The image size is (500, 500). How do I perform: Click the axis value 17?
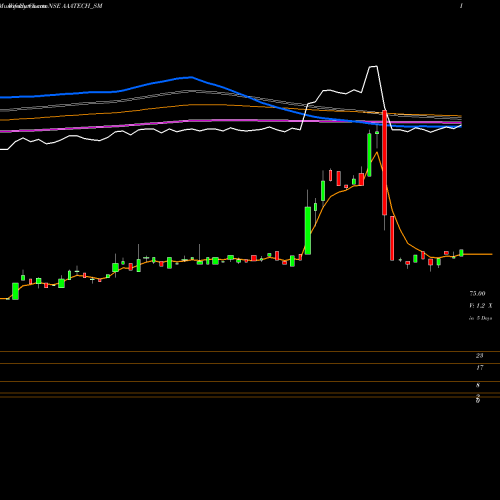coord(480,368)
